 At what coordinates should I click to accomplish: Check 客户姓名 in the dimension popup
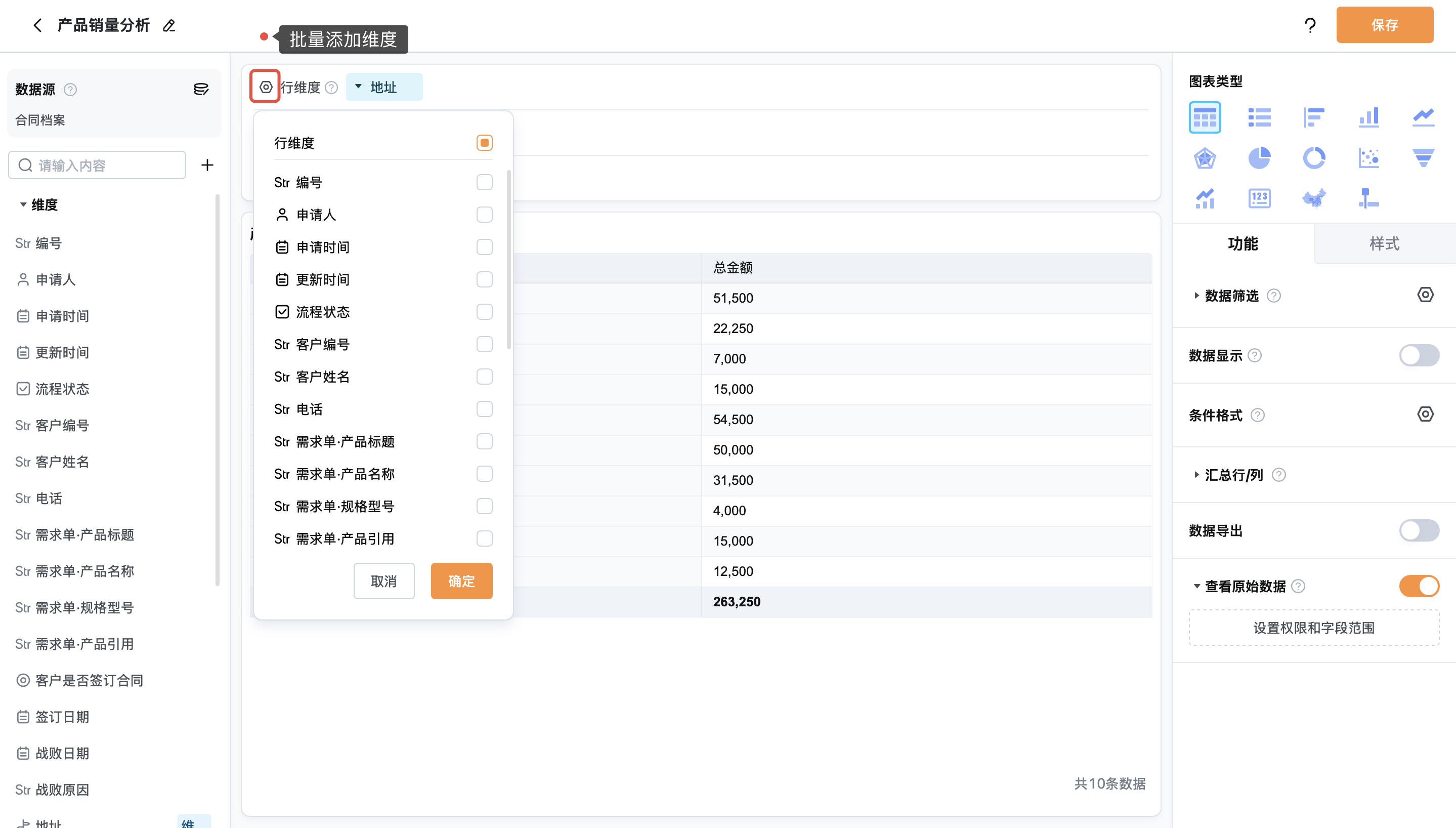tap(484, 377)
